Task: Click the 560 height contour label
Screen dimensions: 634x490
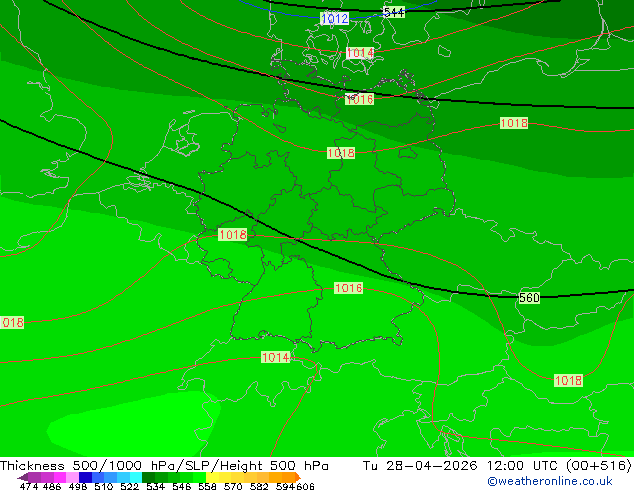Action: (529, 298)
